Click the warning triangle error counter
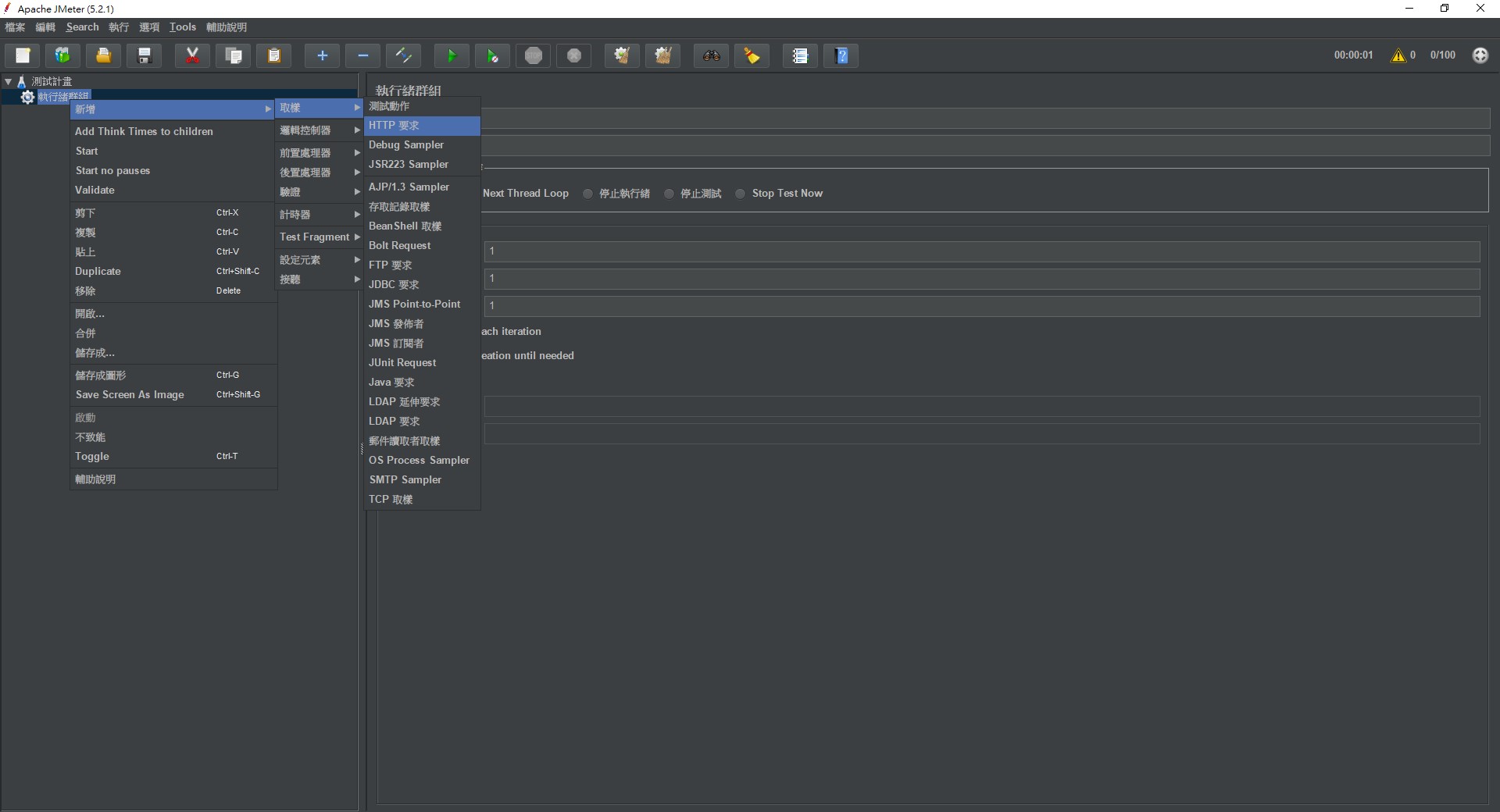The height and width of the screenshot is (812, 1500). click(x=1398, y=55)
